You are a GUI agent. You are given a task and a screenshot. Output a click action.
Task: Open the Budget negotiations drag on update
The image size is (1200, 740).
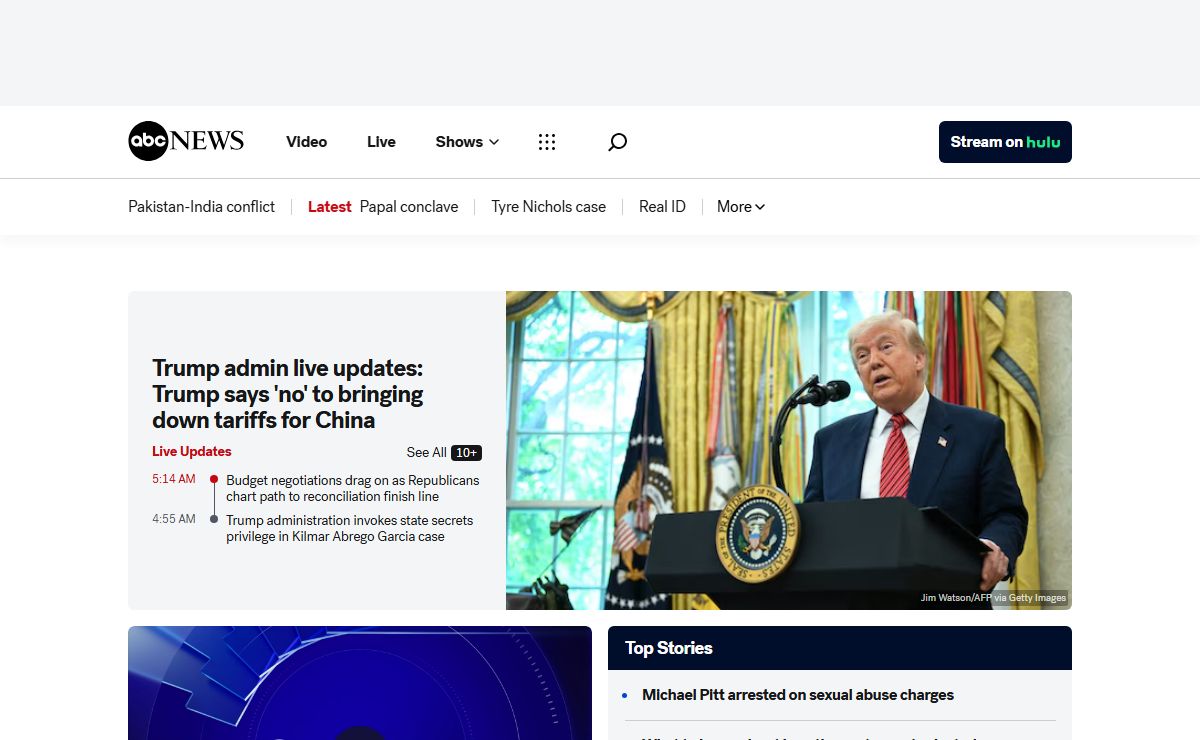click(353, 488)
